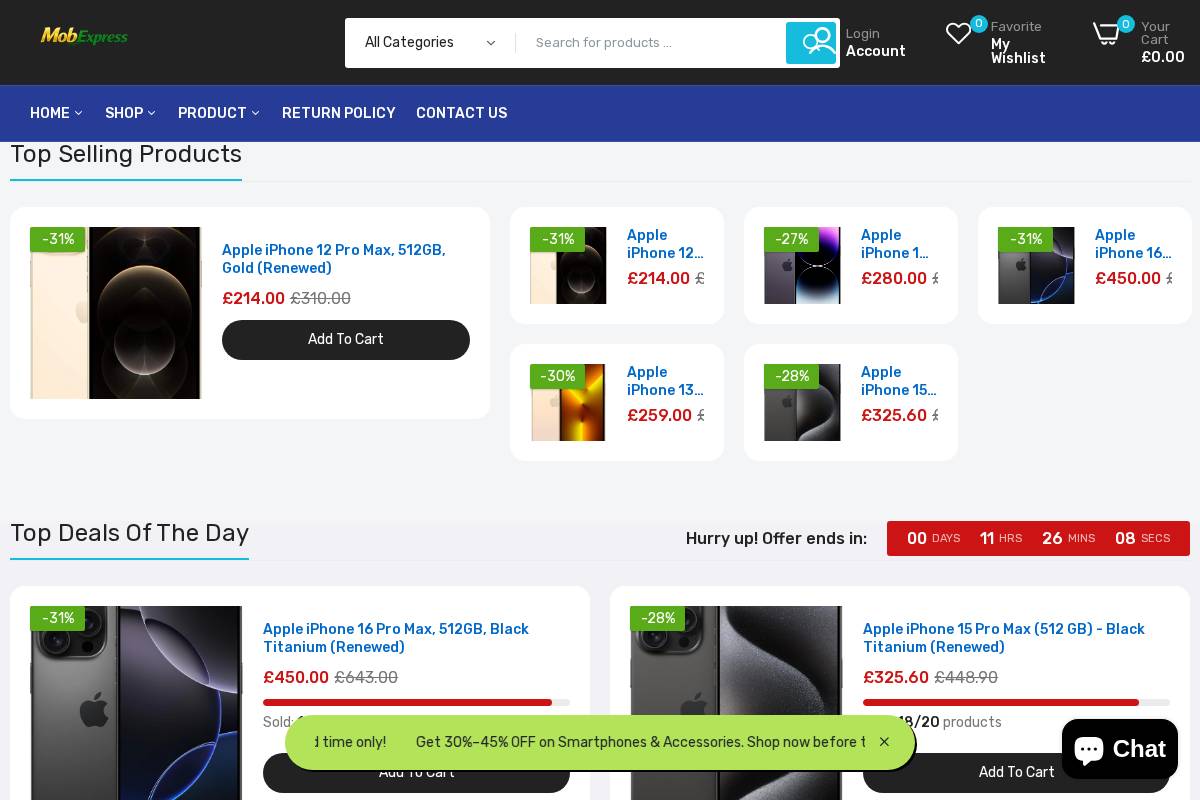
Task: Open the All Categories dropdown
Action: coord(428,43)
